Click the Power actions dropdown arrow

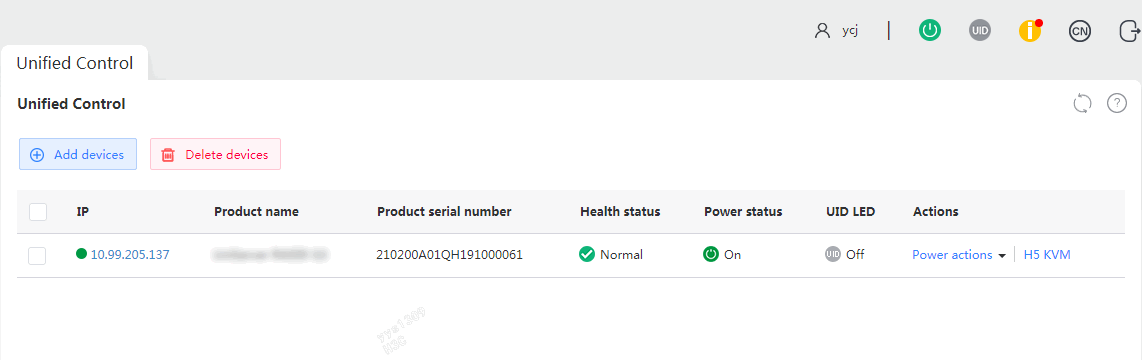[1002, 256]
